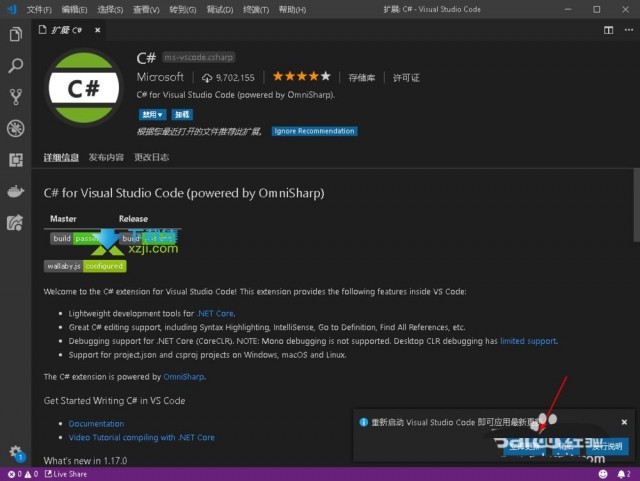The height and width of the screenshot is (481, 640).
Task: Click the five-star rating
Action: coord(302,76)
